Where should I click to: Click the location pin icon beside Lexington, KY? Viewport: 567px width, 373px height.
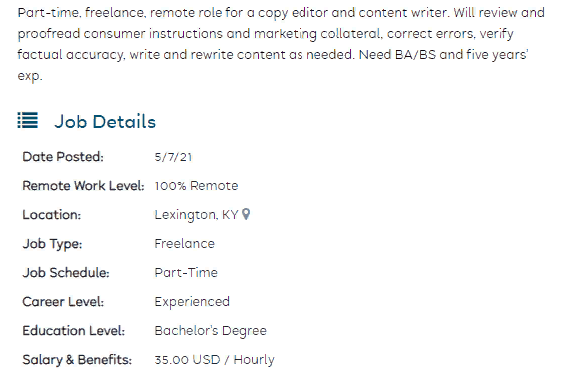[246, 214]
